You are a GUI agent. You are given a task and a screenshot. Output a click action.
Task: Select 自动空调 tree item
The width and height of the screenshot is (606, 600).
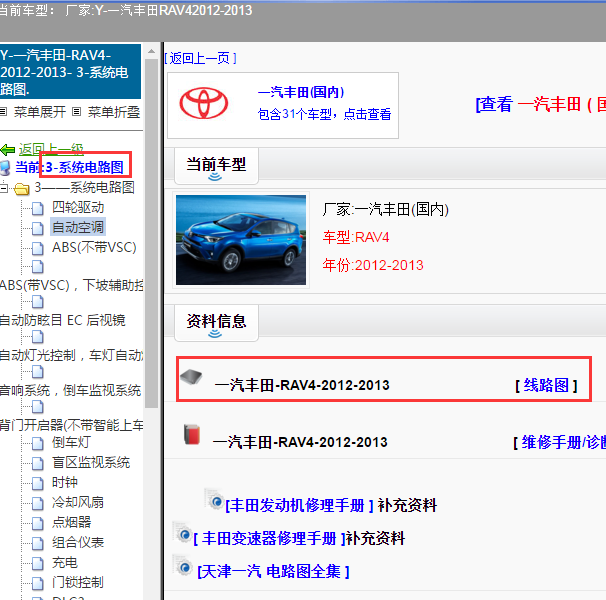pyautogui.click(x=78, y=227)
